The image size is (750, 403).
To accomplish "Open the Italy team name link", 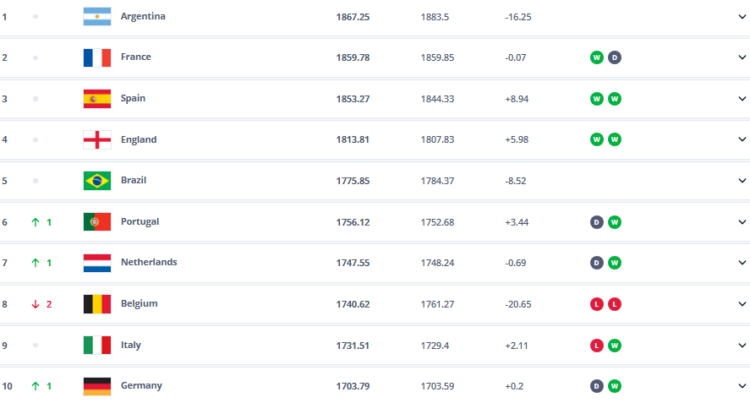I will [x=130, y=345].
